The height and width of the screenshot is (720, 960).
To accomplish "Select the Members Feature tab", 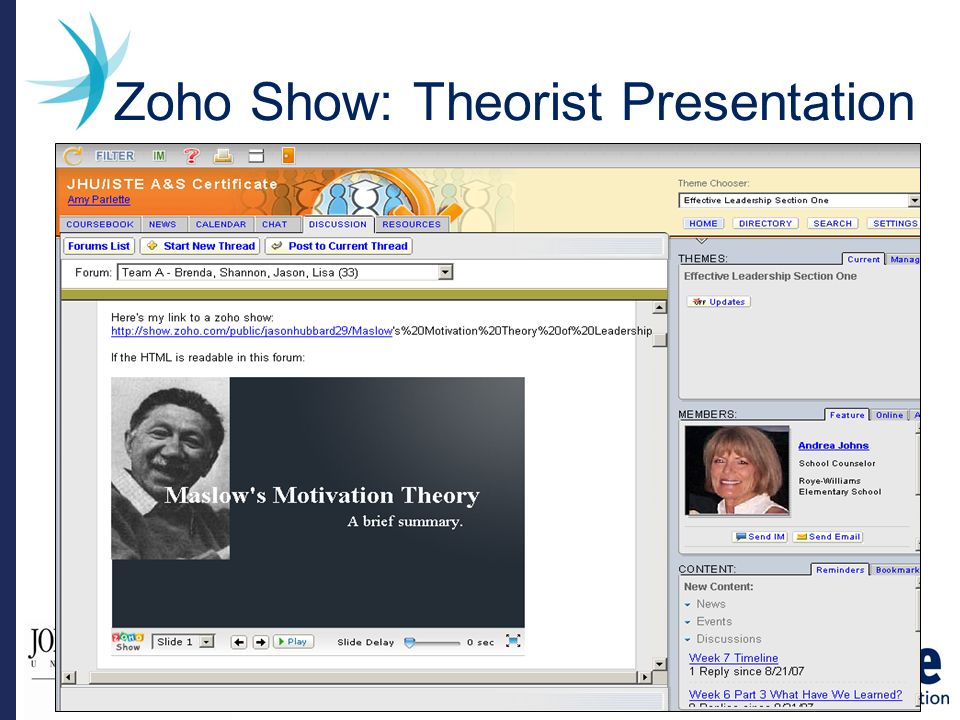I will (x=847, y=415).
